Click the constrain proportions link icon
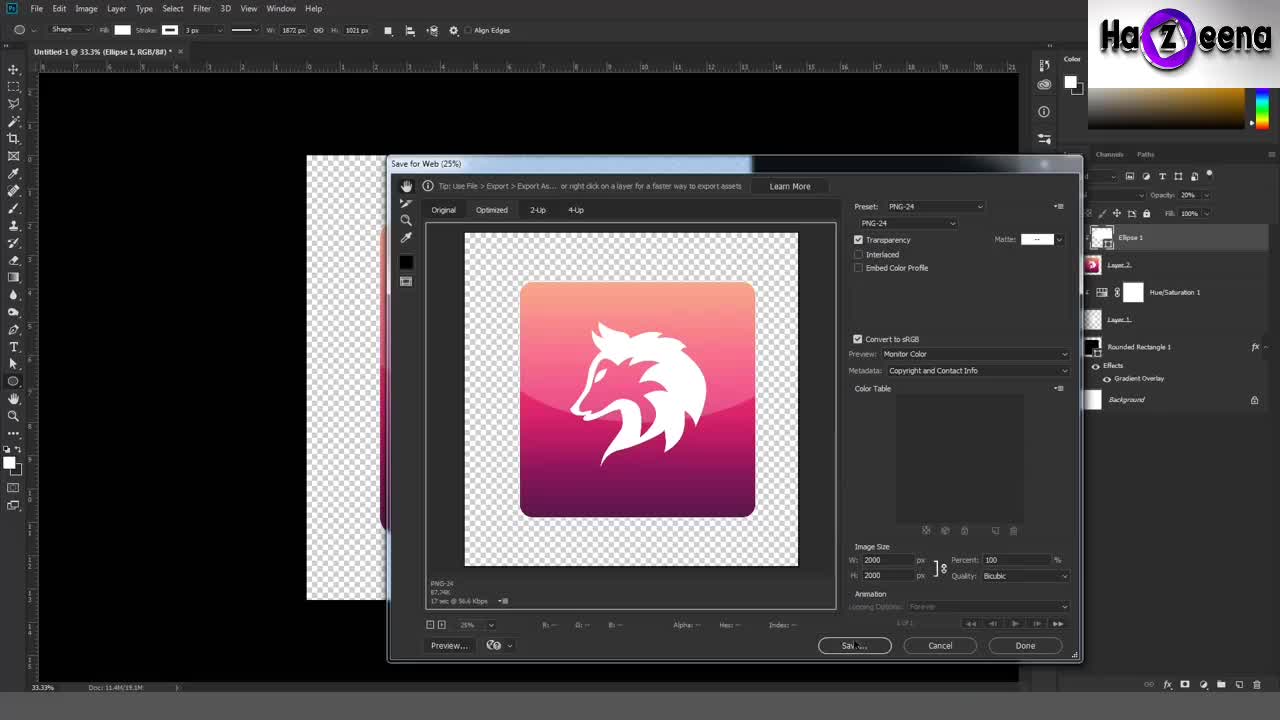Screen dimensions: 1280x720 coord(942,568)
